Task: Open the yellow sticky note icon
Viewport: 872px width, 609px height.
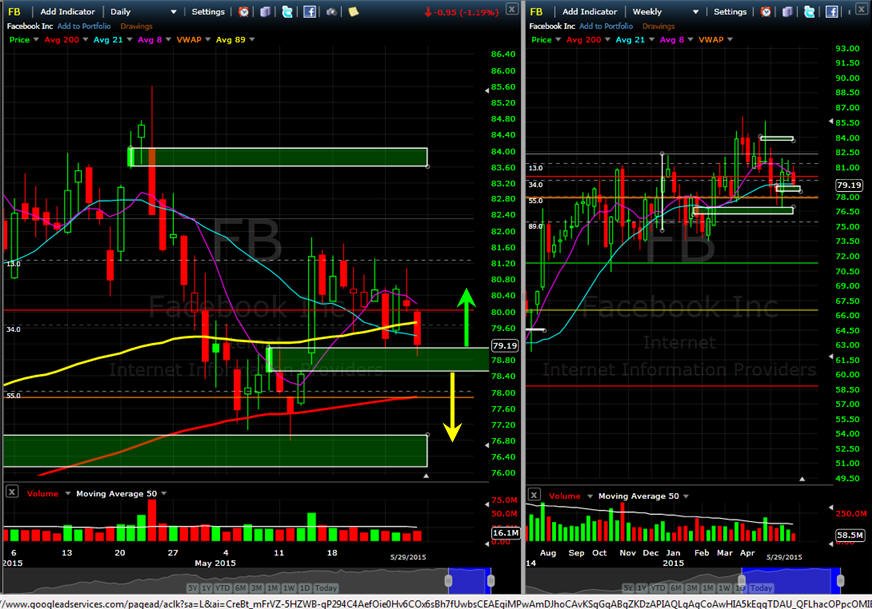Action: tap(353, 12)
